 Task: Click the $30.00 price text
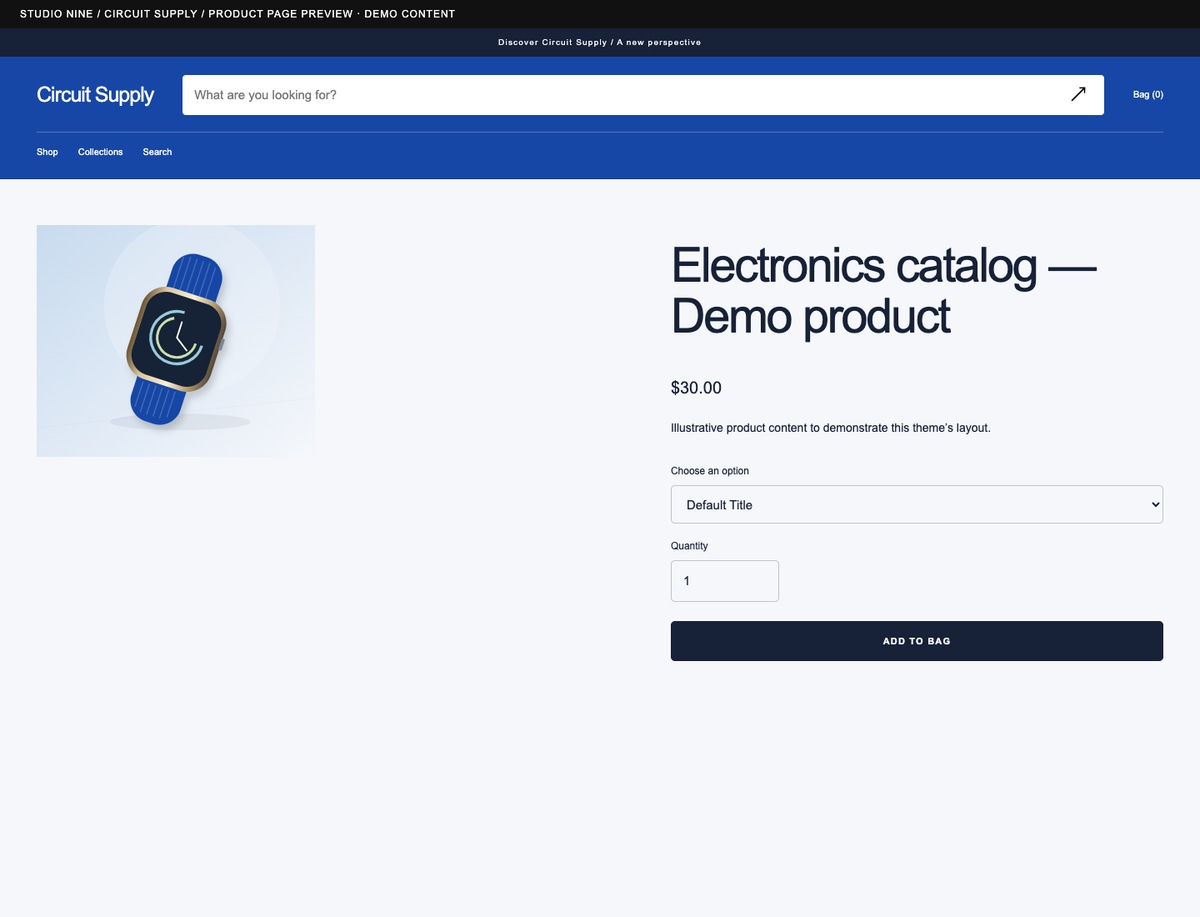point(696,388)
